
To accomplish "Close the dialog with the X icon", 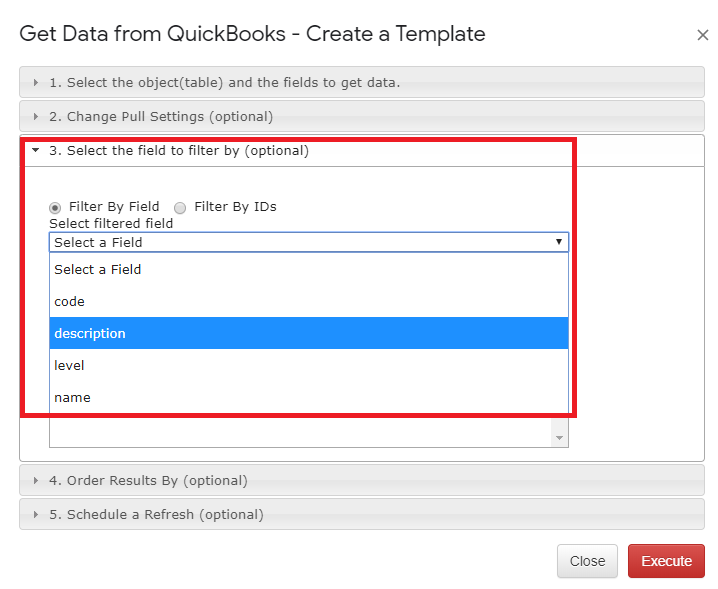I will click(x=702, y=35).
